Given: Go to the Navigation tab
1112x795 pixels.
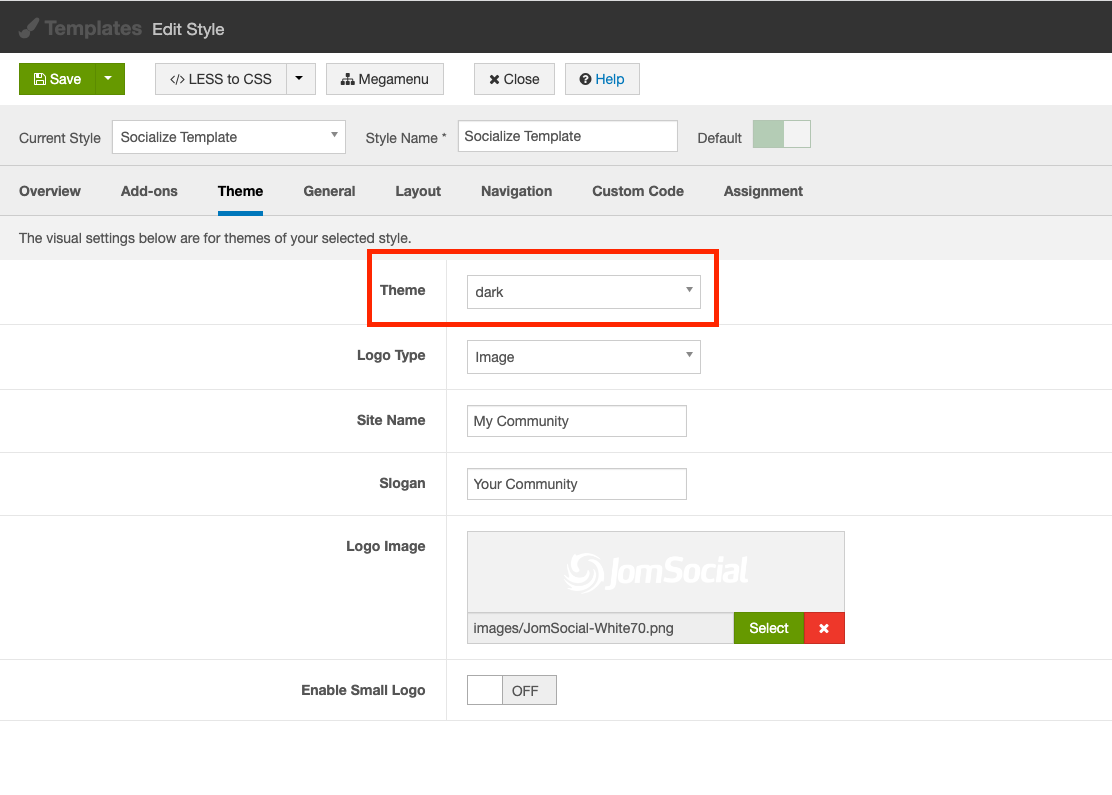Looking at the screenshot, I should pos(516,191).
